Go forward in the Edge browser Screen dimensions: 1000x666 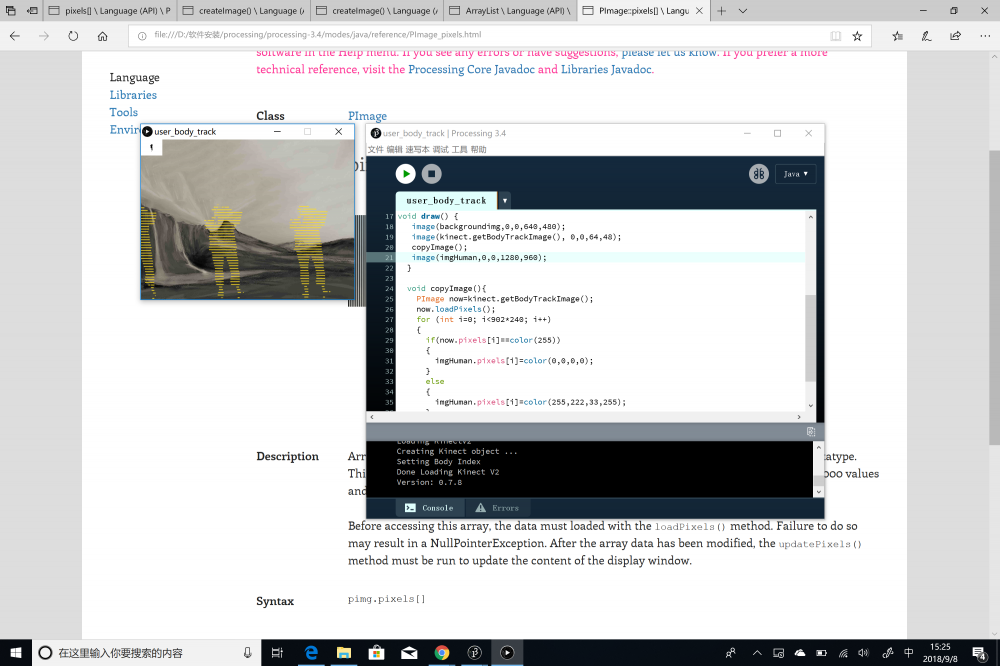[x=44, y=36]
